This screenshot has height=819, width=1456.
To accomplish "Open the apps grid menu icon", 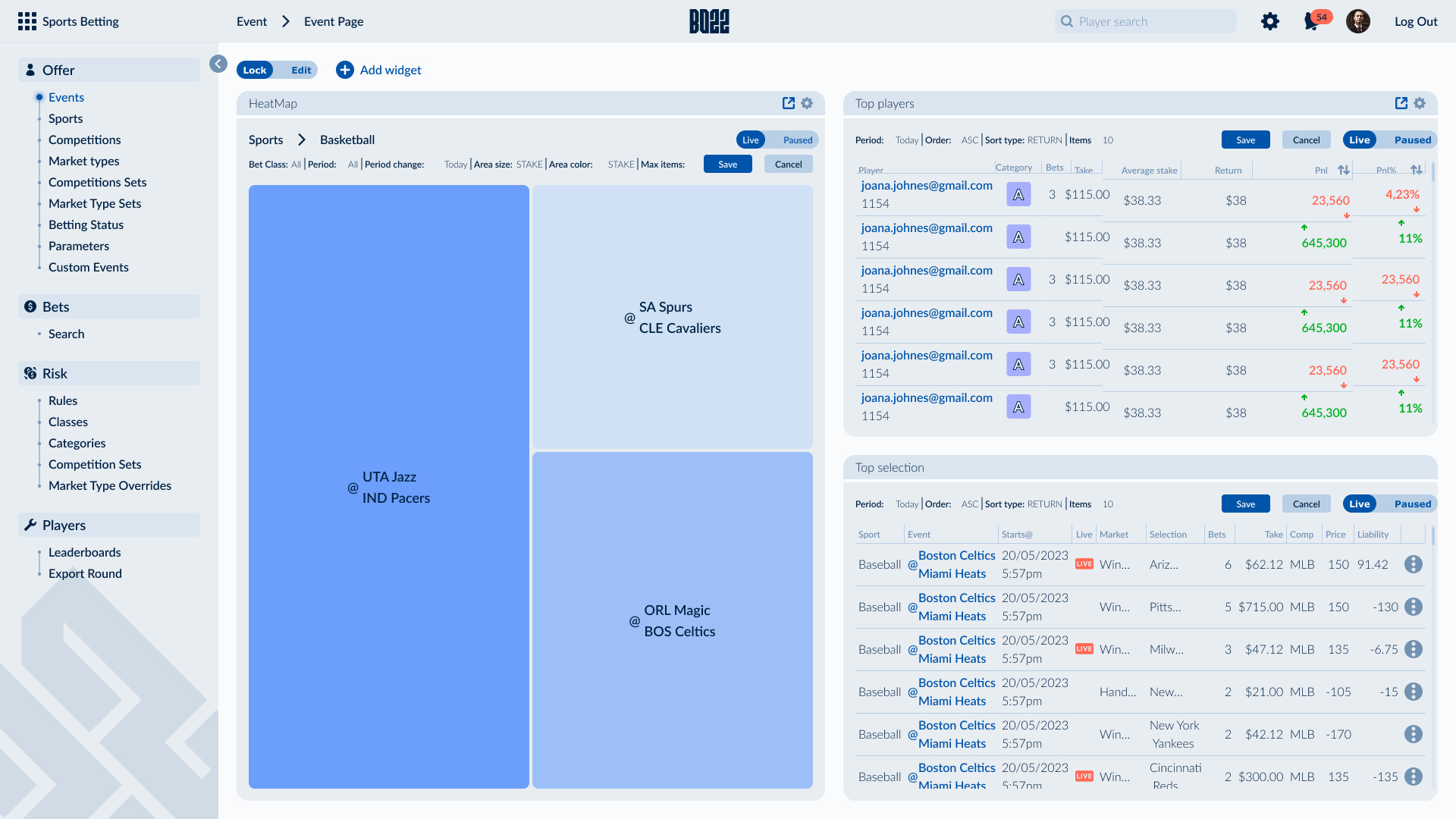I will (x=27, y=21).
